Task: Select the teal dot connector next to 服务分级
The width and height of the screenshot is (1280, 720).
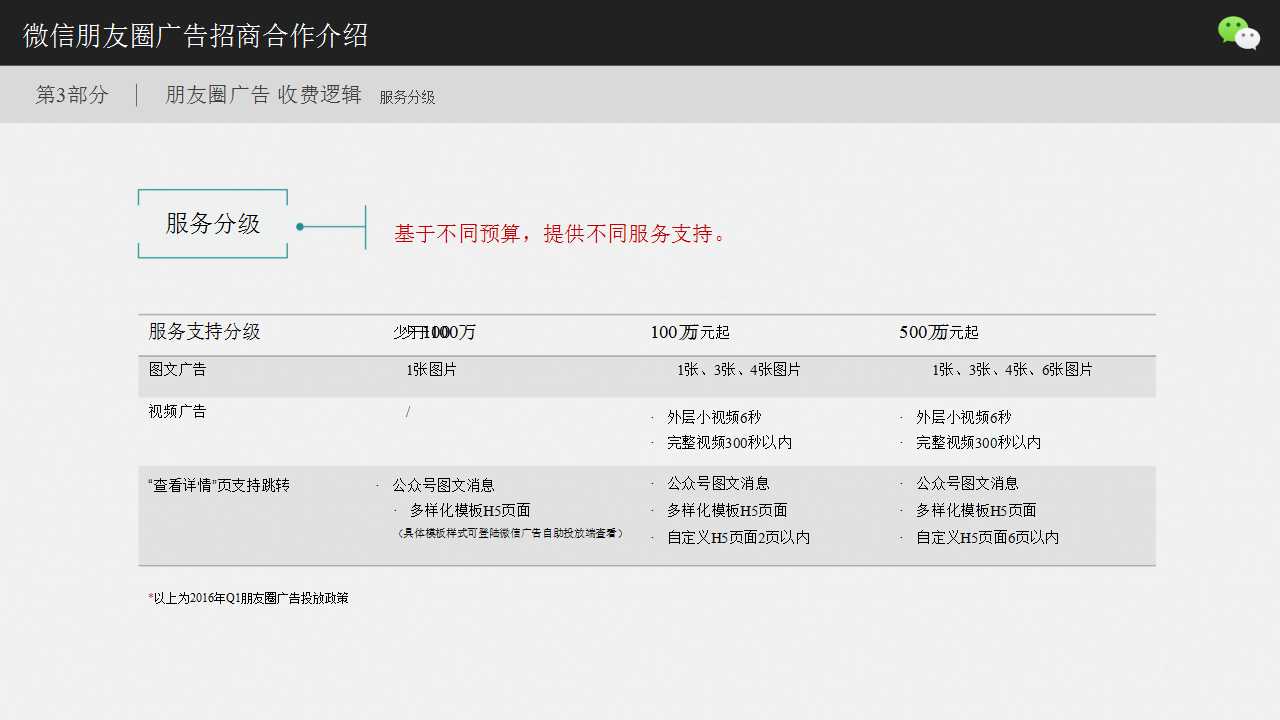Action: pyautogui.click(x=298, y=227)
